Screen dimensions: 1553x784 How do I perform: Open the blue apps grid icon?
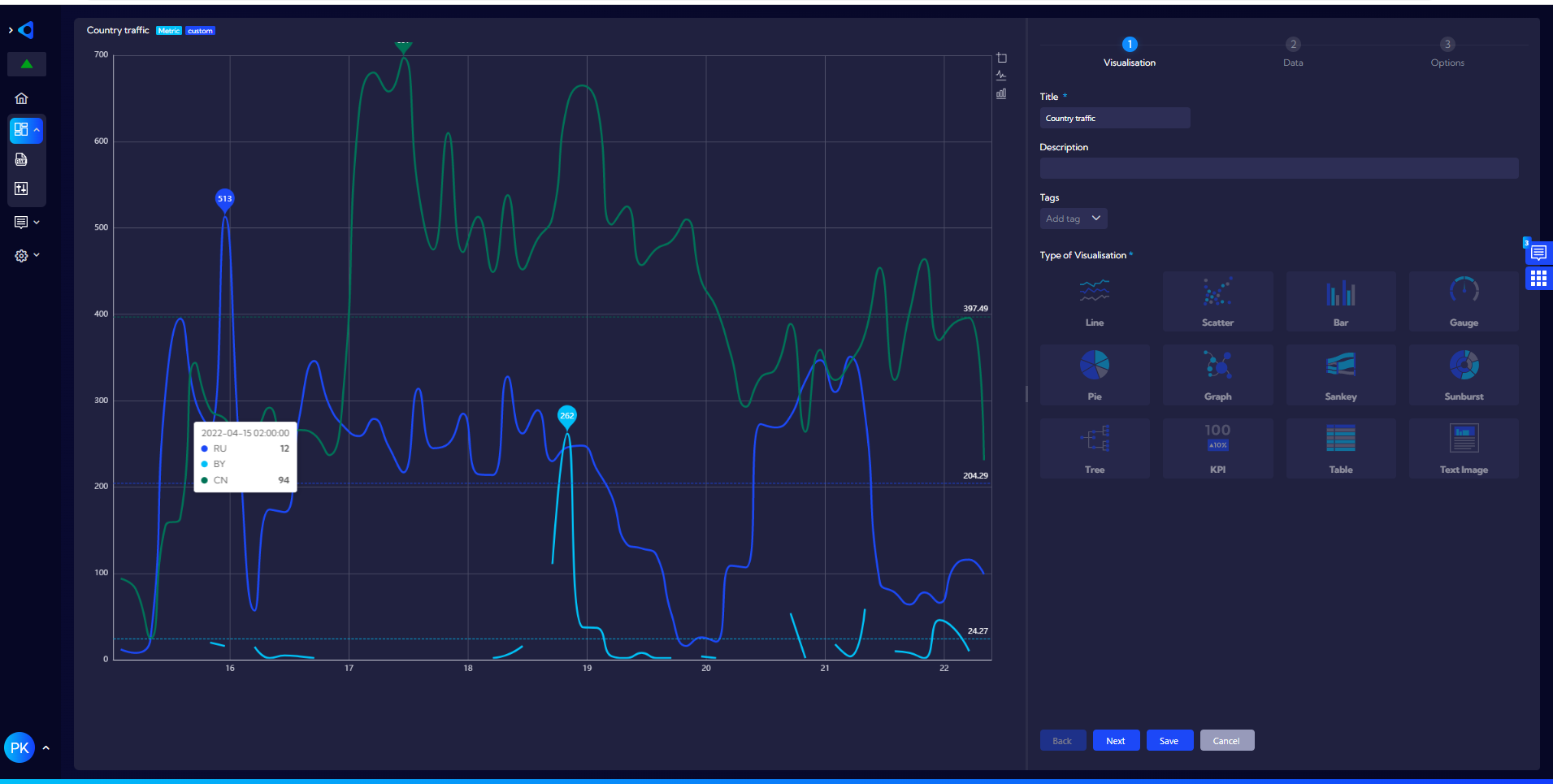[1538, 279]
